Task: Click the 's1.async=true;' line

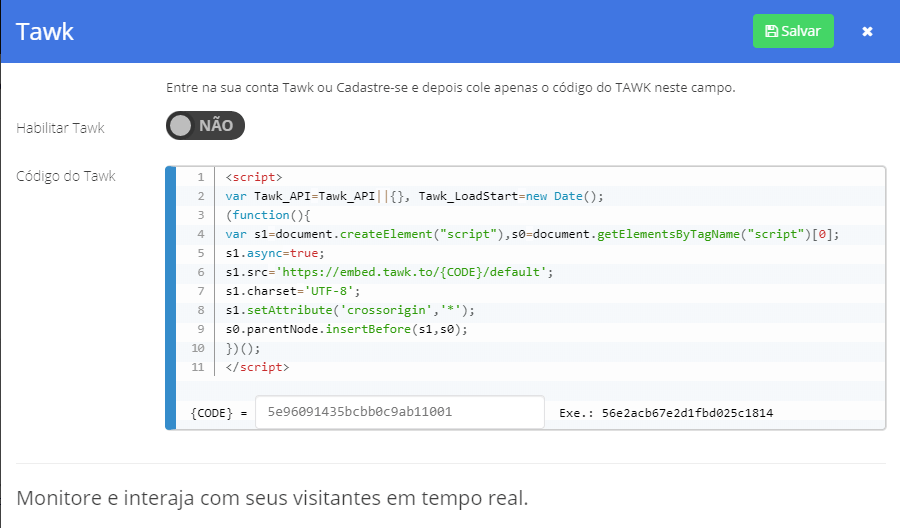Action: (275, 253)
